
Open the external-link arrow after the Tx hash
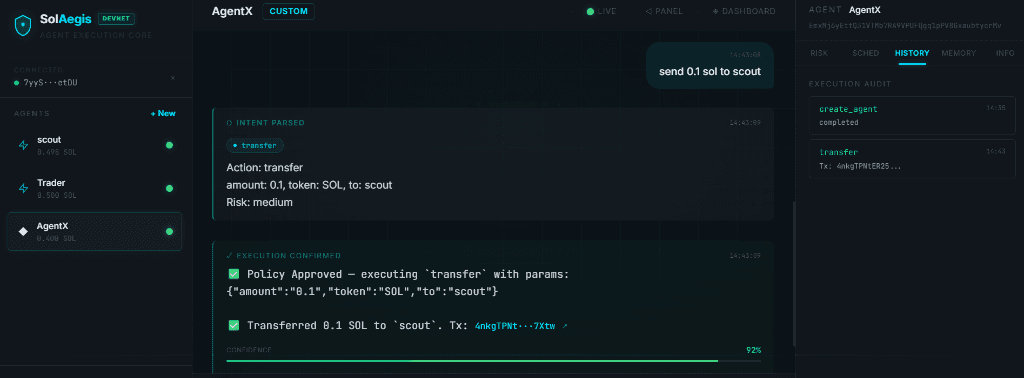coord(565,326)
